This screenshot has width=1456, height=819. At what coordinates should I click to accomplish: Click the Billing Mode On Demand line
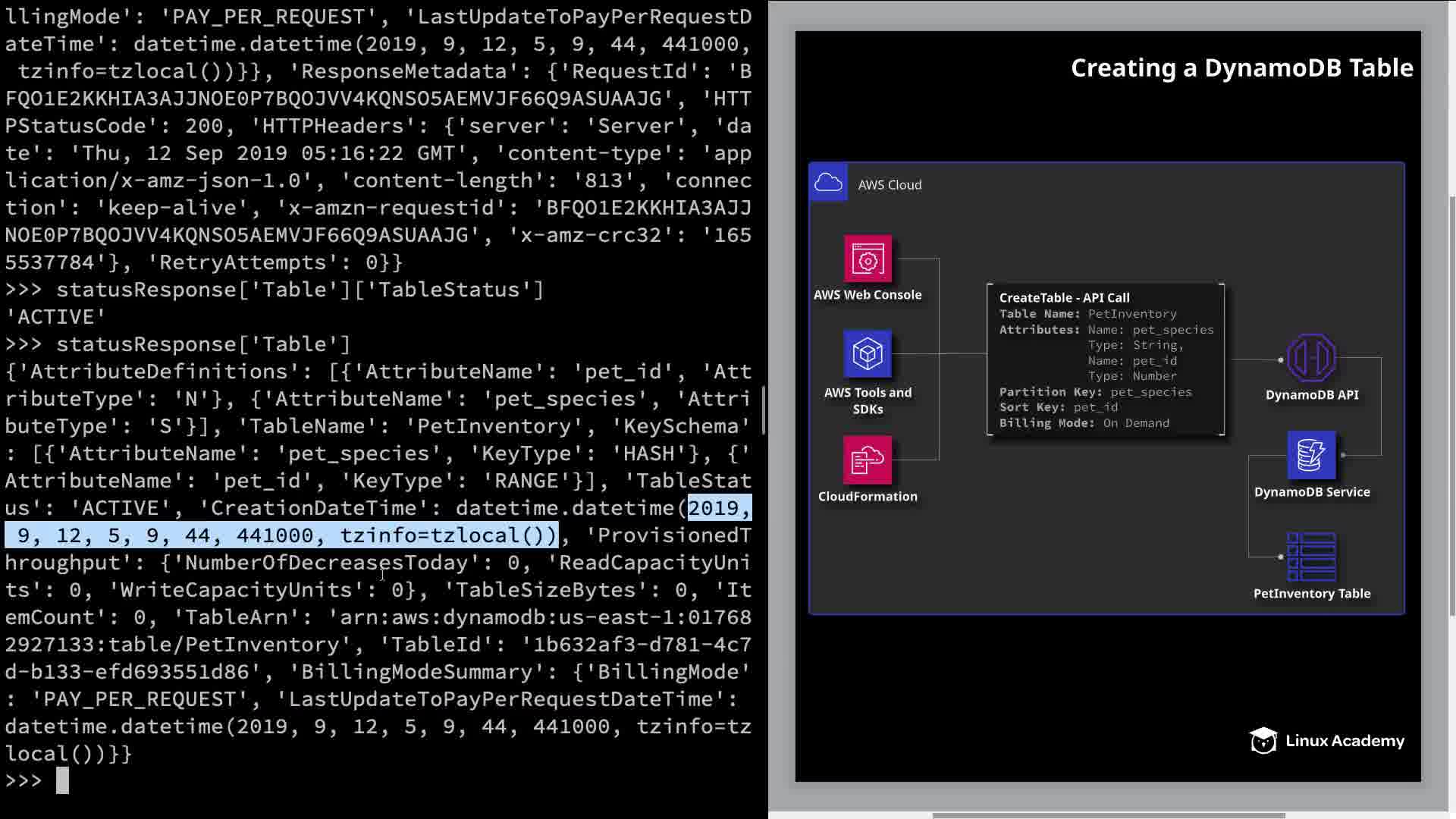pos(1084,423)
